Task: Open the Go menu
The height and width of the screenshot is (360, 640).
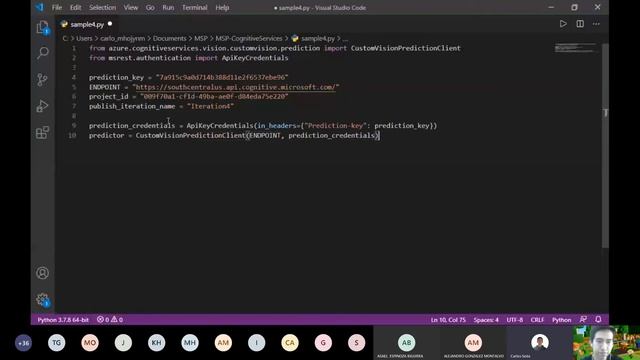Action: click(x=150, y=7)
